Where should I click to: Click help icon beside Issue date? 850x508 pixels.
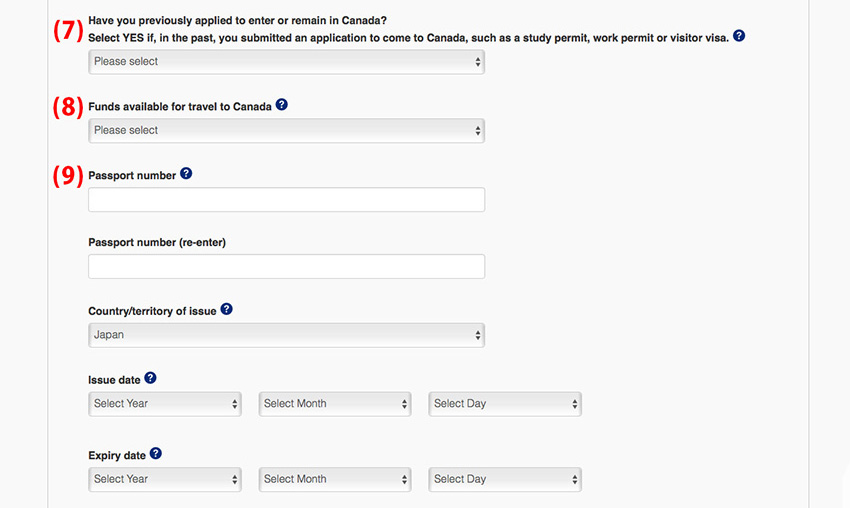[151, 378]
